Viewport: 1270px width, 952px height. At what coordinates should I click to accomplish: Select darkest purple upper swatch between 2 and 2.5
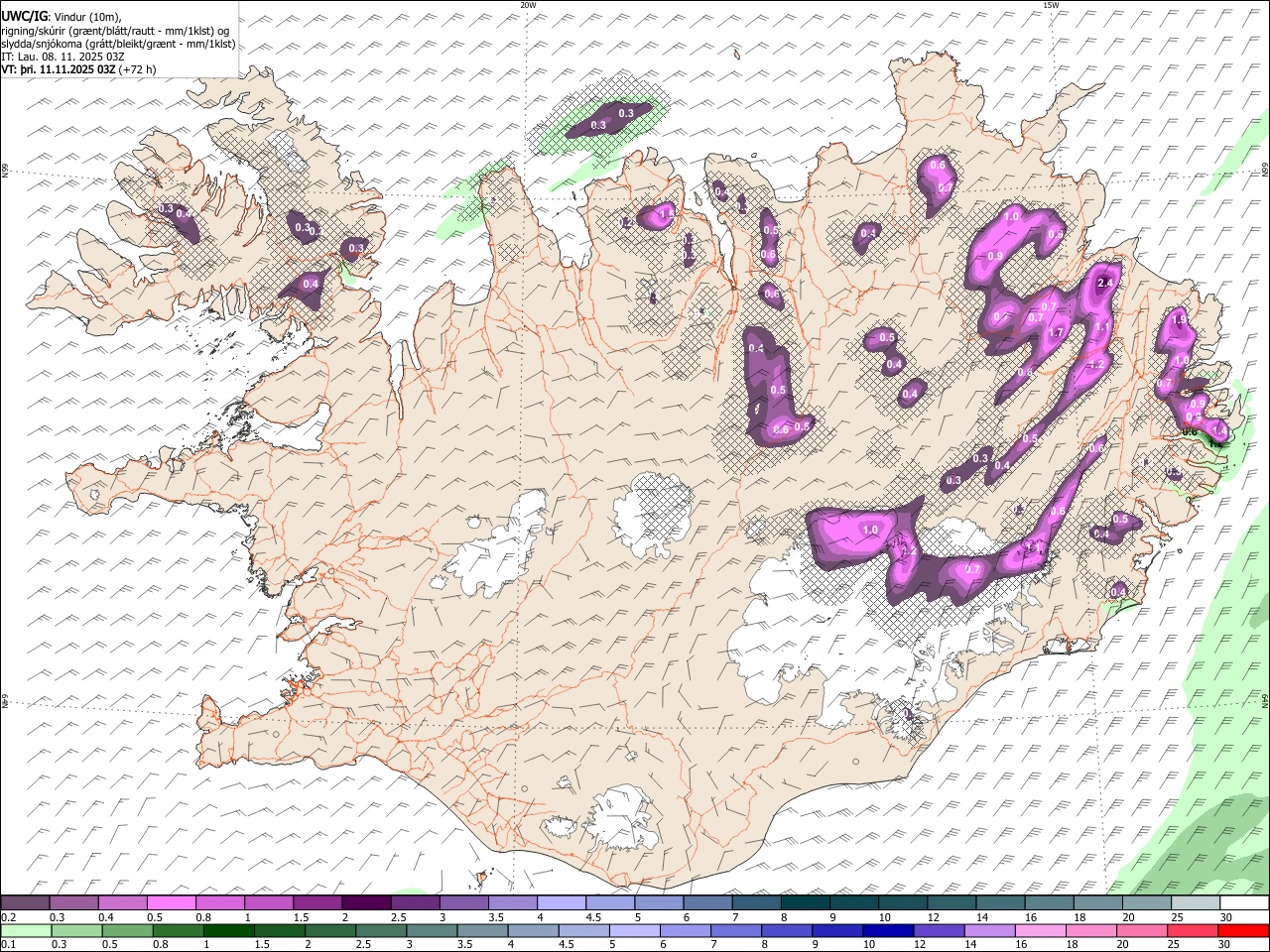point(366,903)
